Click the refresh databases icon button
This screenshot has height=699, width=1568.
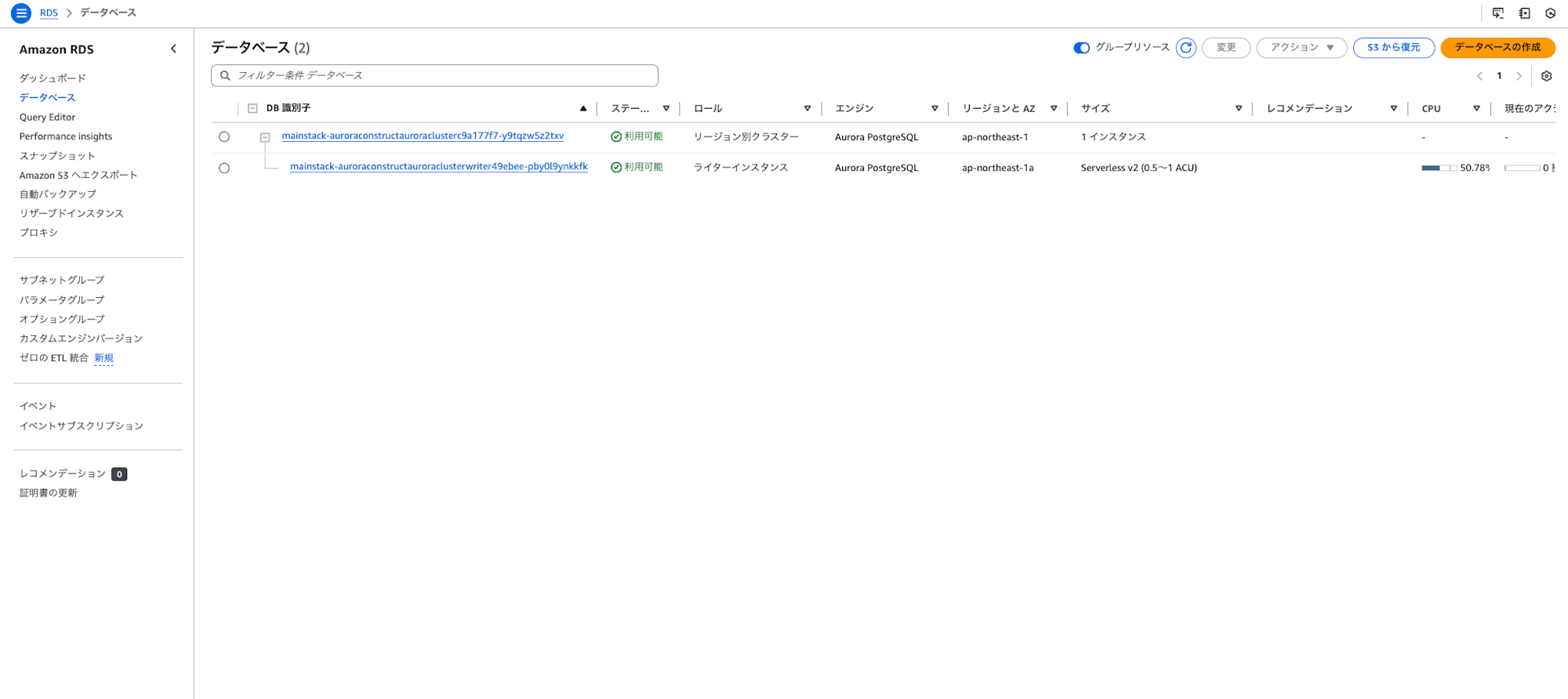click(x=1185, y=48)
